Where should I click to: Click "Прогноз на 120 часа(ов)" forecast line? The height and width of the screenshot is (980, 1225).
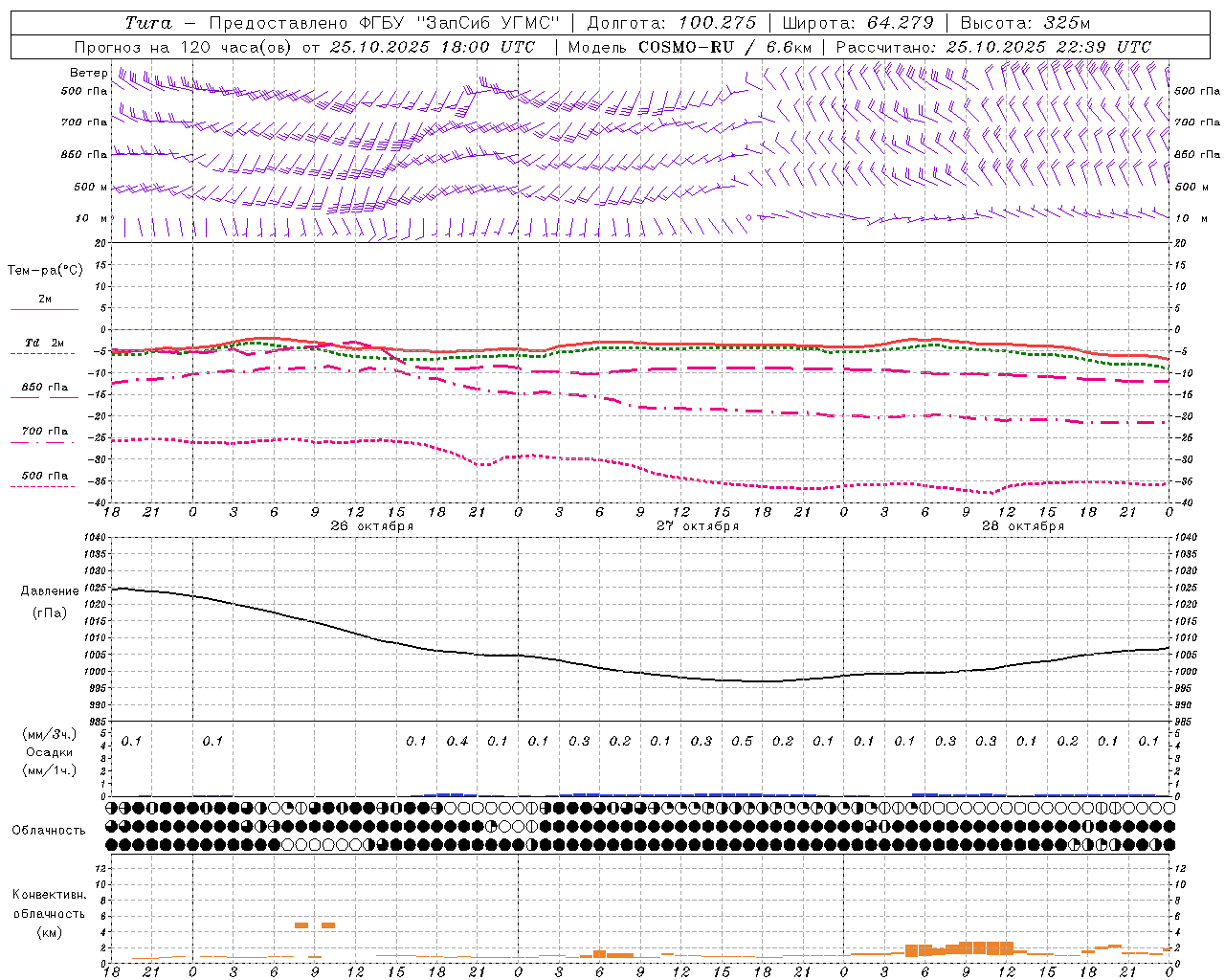[x=304, y=47]
